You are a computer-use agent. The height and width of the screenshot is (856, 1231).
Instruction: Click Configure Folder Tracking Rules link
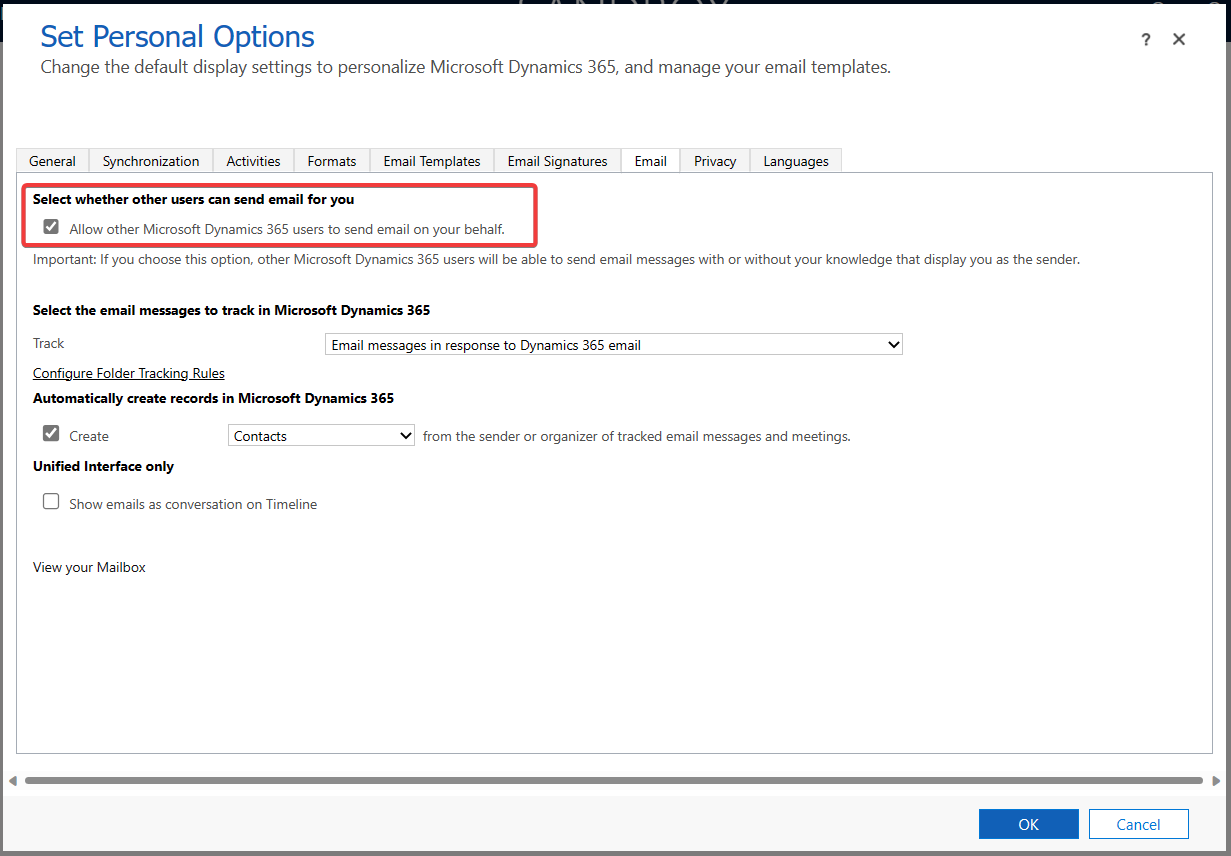coord(129,373)
